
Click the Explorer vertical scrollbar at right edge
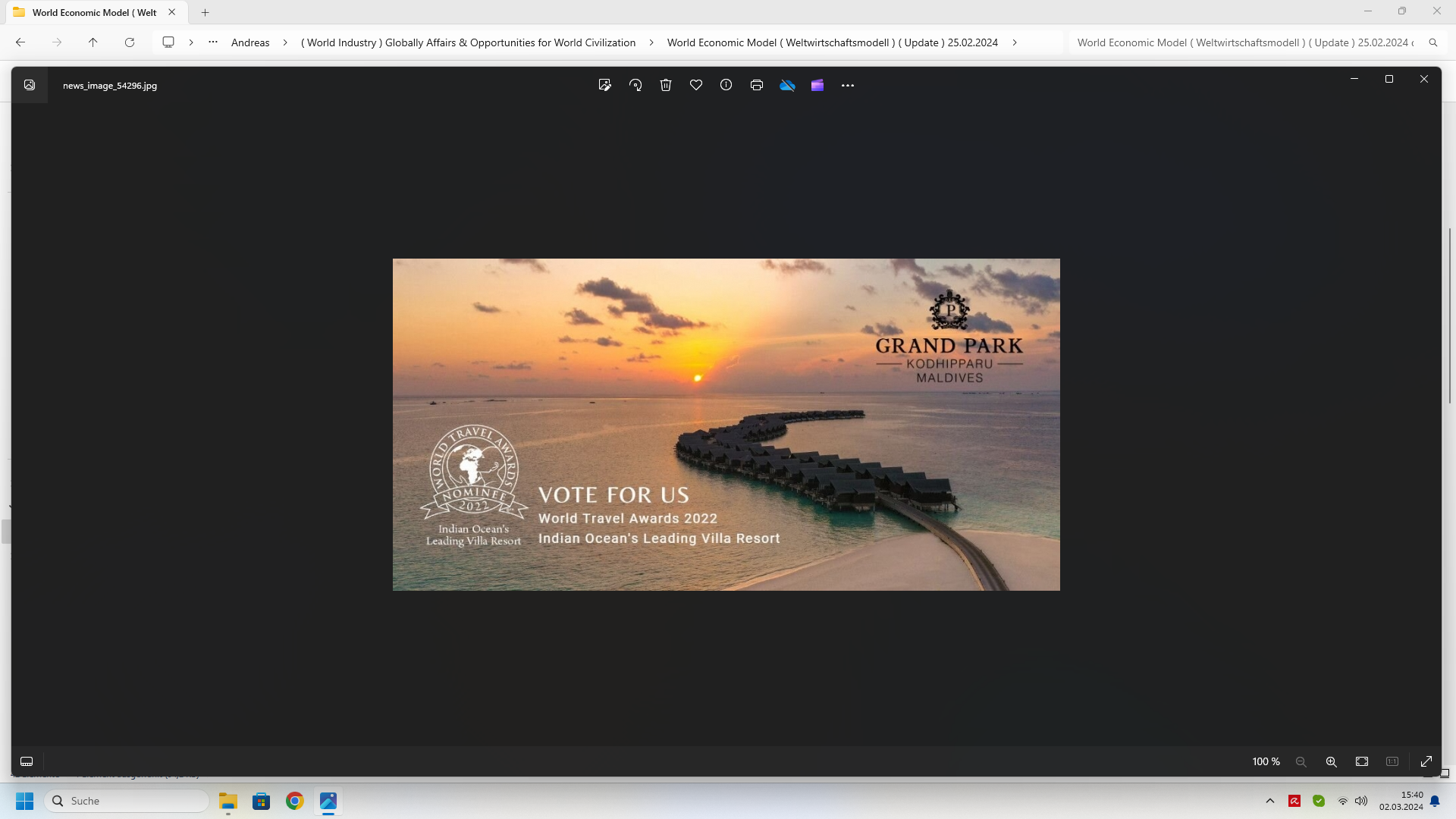tap(1450, 315)
